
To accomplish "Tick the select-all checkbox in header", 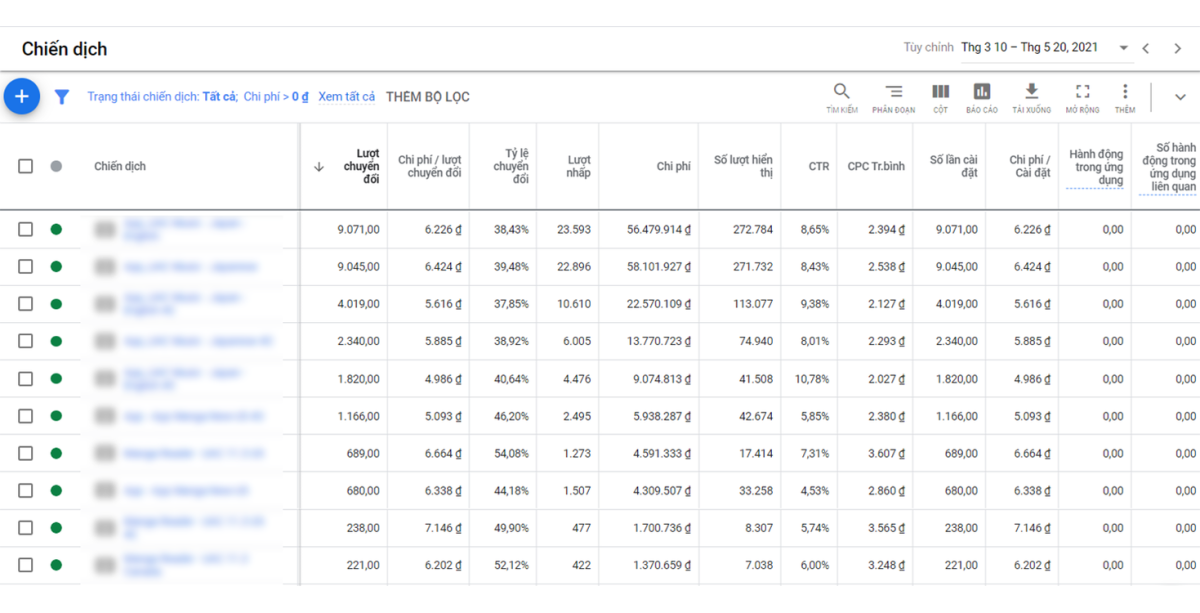I will click(26, 166).
